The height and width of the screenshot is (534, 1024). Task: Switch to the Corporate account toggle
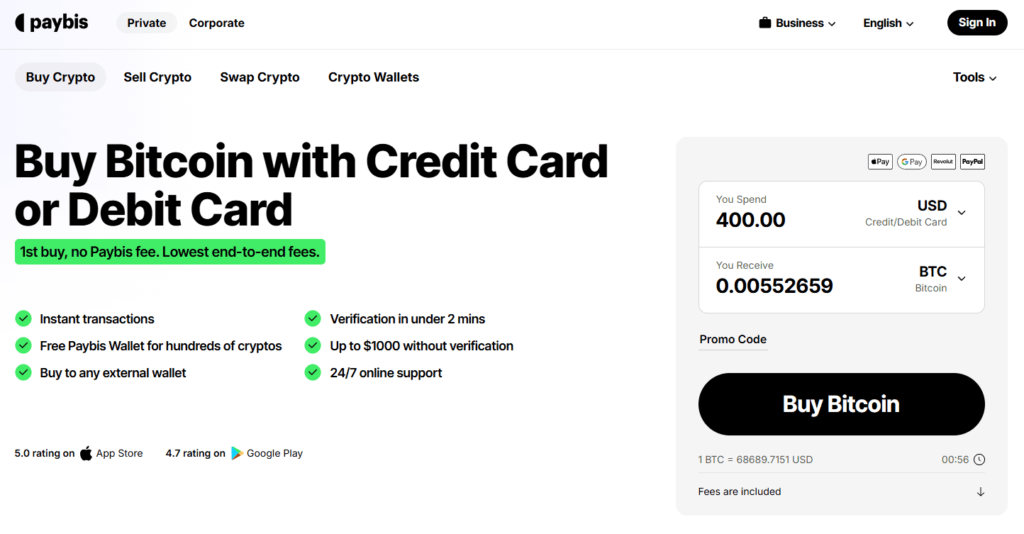click(x=216, y=23)
